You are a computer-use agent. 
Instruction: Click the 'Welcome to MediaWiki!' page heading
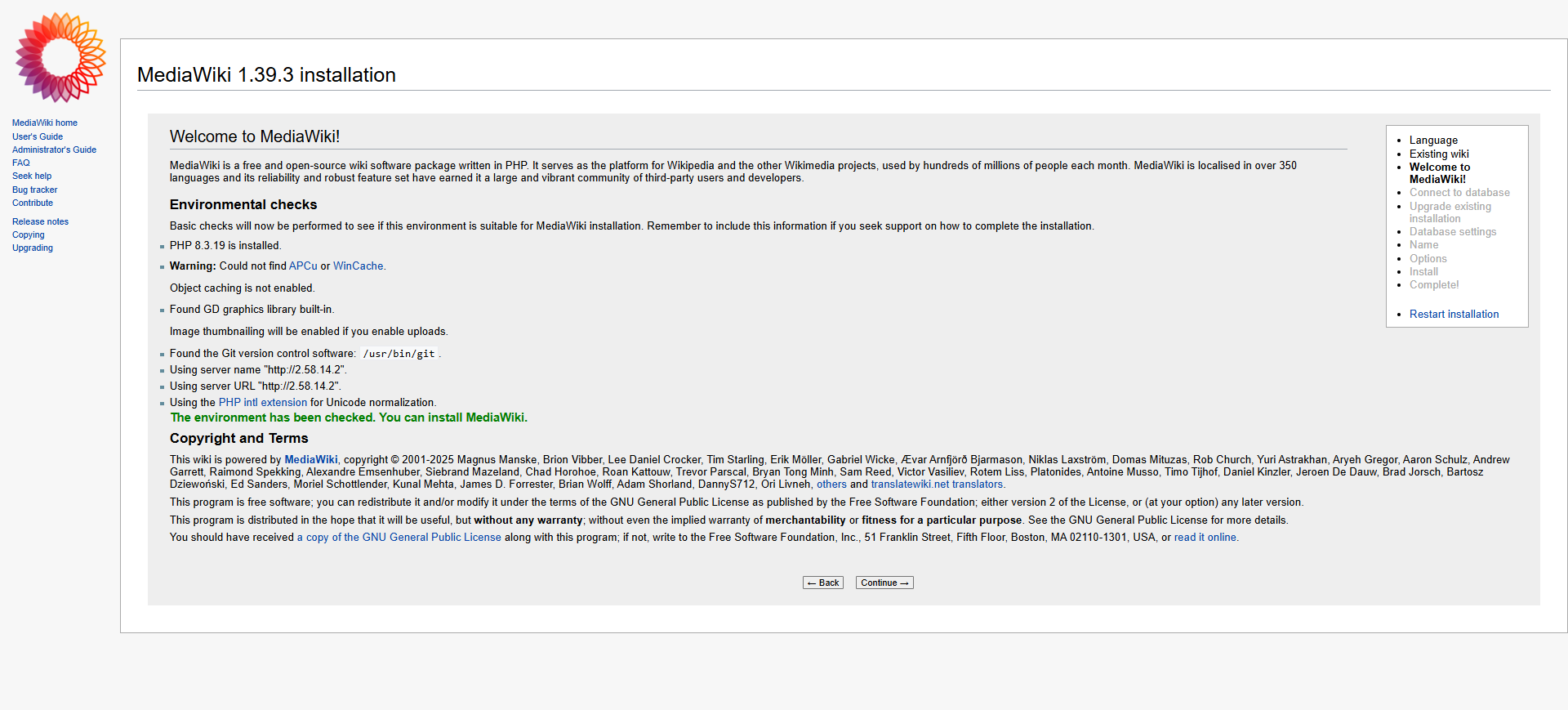255,136
